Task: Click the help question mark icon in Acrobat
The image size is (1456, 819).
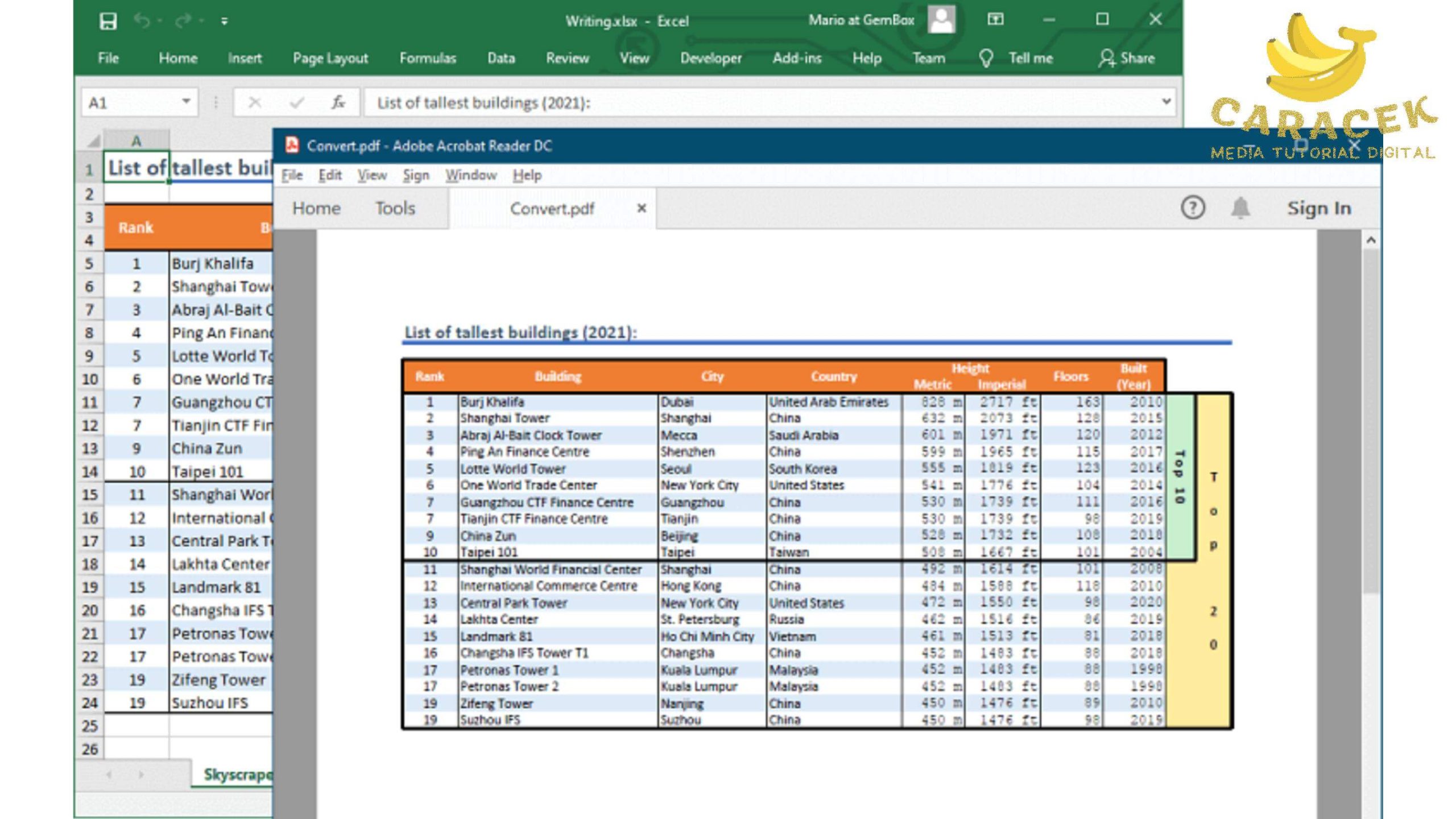Action: (x=1193, y=208)
